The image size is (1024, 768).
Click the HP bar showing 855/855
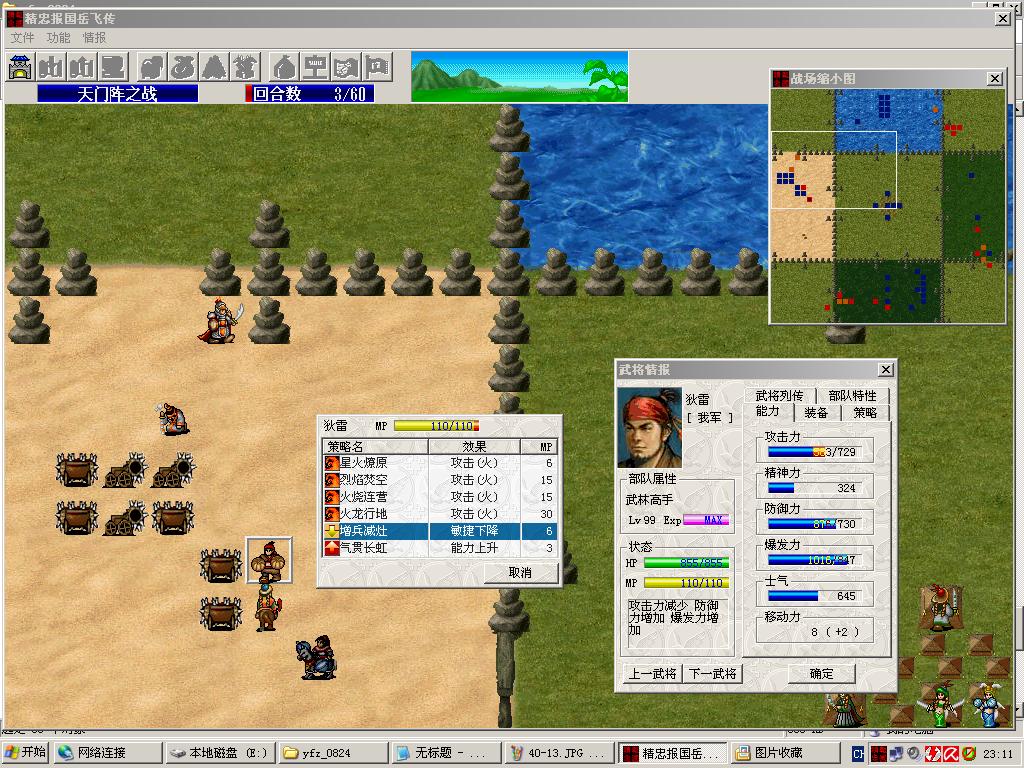[686, 562]
